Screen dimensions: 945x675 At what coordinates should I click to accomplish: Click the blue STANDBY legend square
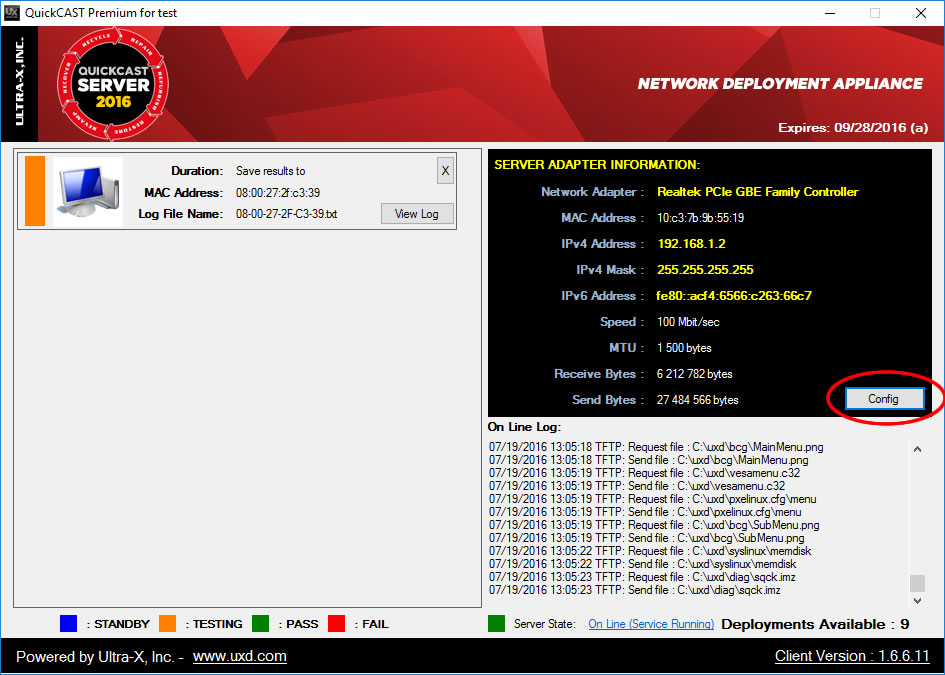(x=68, y=624)
